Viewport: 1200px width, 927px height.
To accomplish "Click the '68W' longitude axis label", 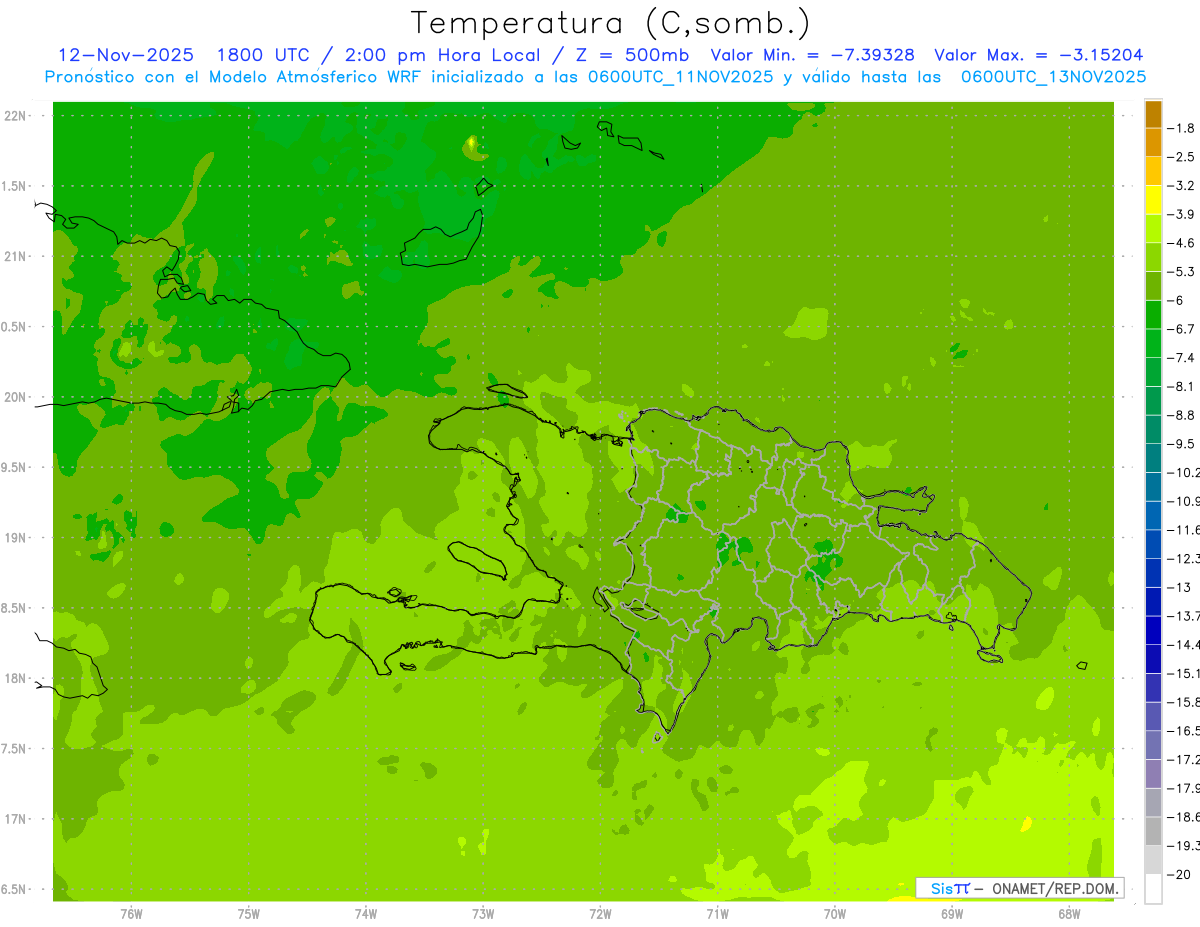I will click(1069, 914).
